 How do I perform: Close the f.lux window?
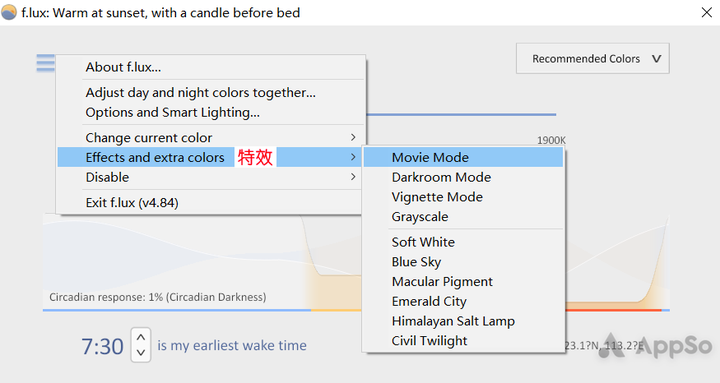707,12
